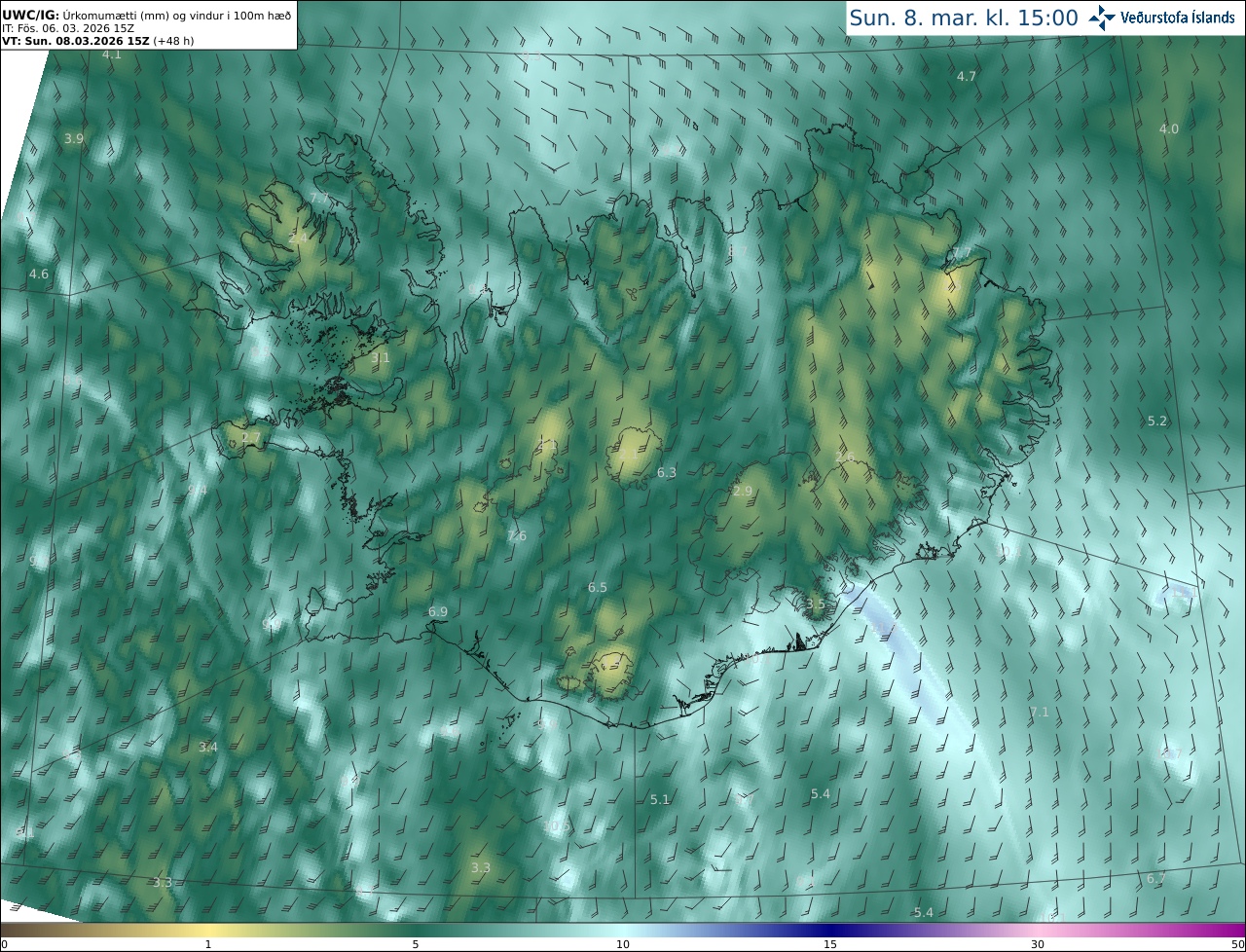Click the map value 3.1
Image resolution: width=1246 pixels, height=952 pixels.
point(381,358)
